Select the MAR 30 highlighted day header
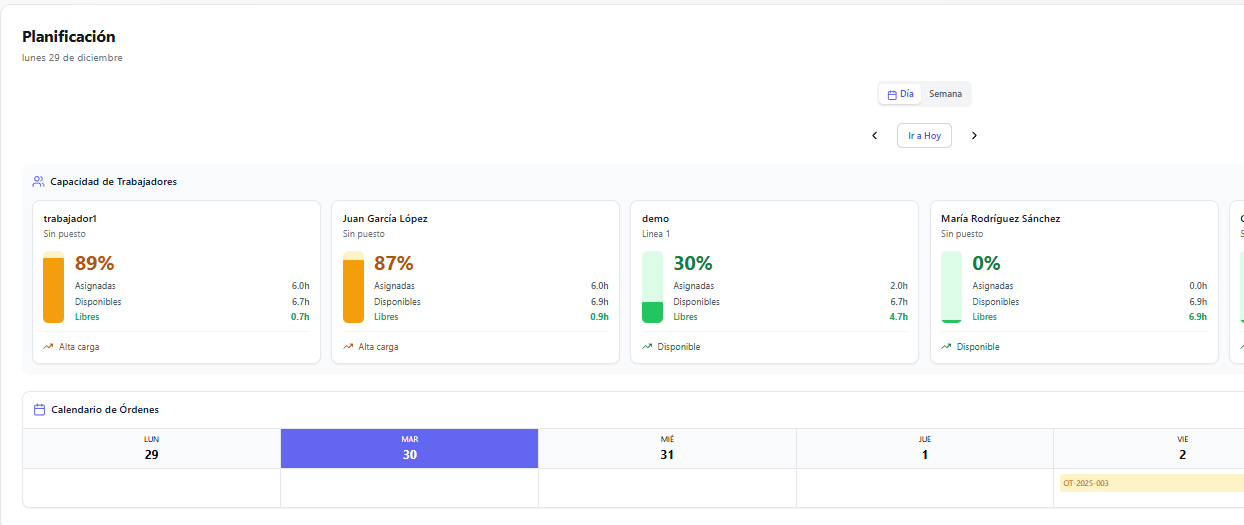 [409, 448]
